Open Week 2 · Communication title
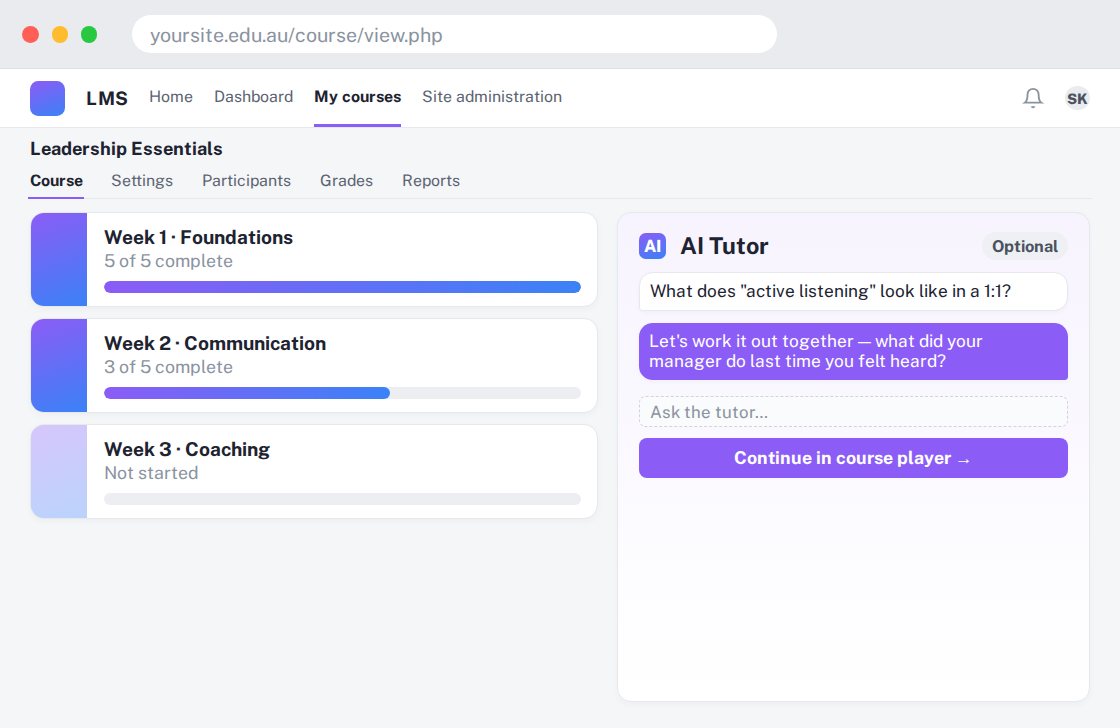The image size is (1120, 728). coord(215,344)
